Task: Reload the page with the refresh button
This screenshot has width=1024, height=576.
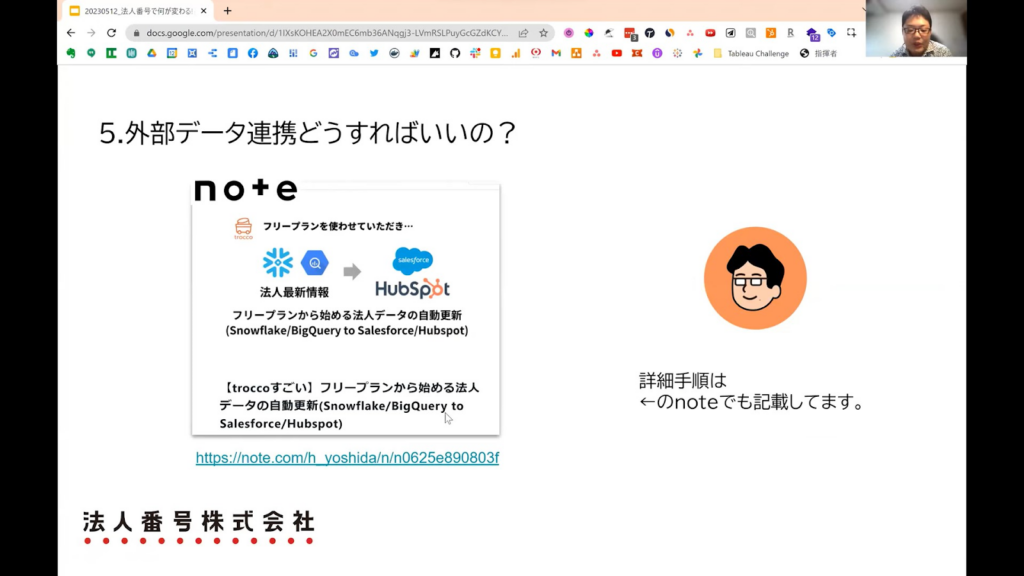Action: (x=111, y=32)
